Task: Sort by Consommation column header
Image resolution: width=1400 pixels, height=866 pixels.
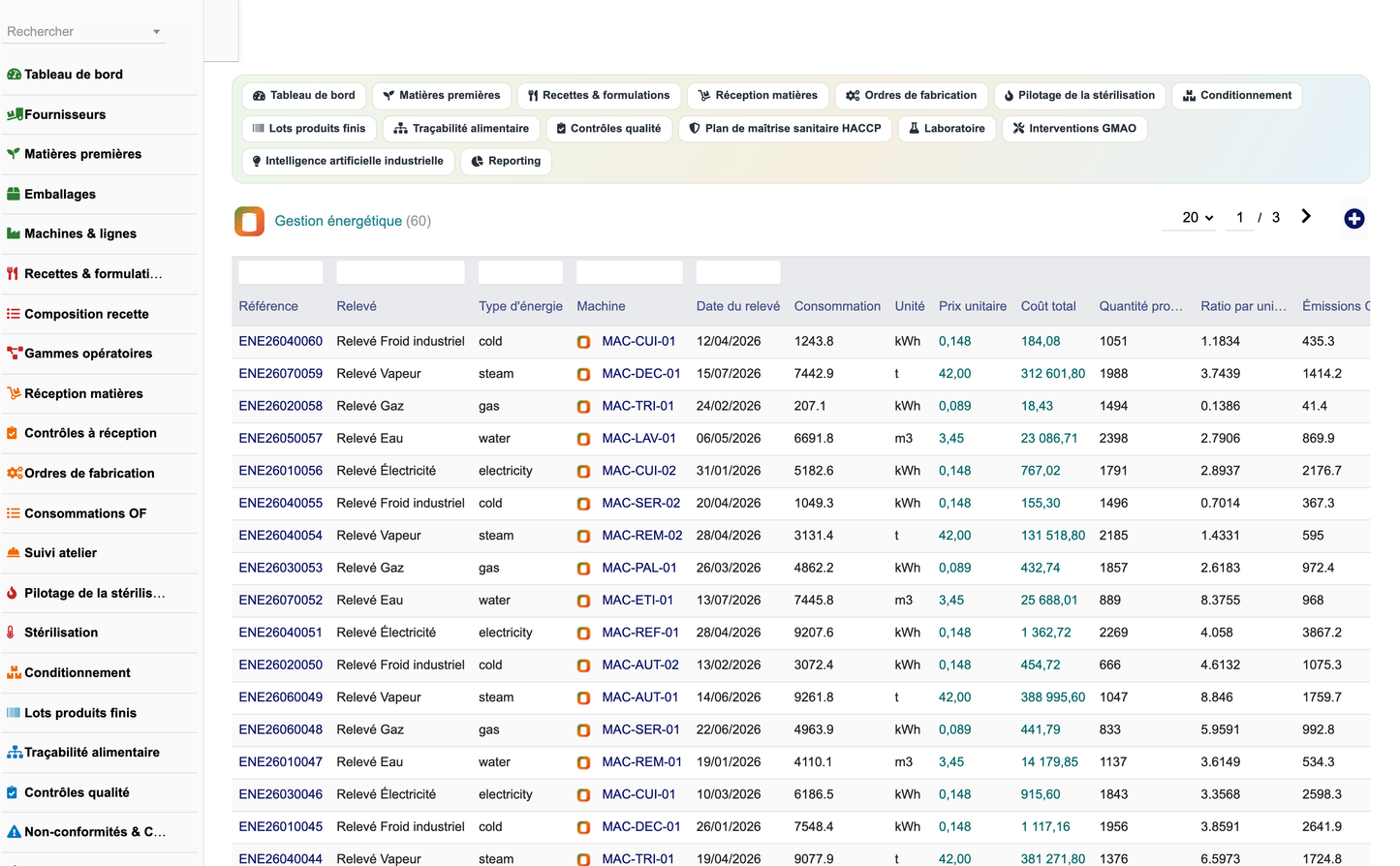Action: (837, 306)
